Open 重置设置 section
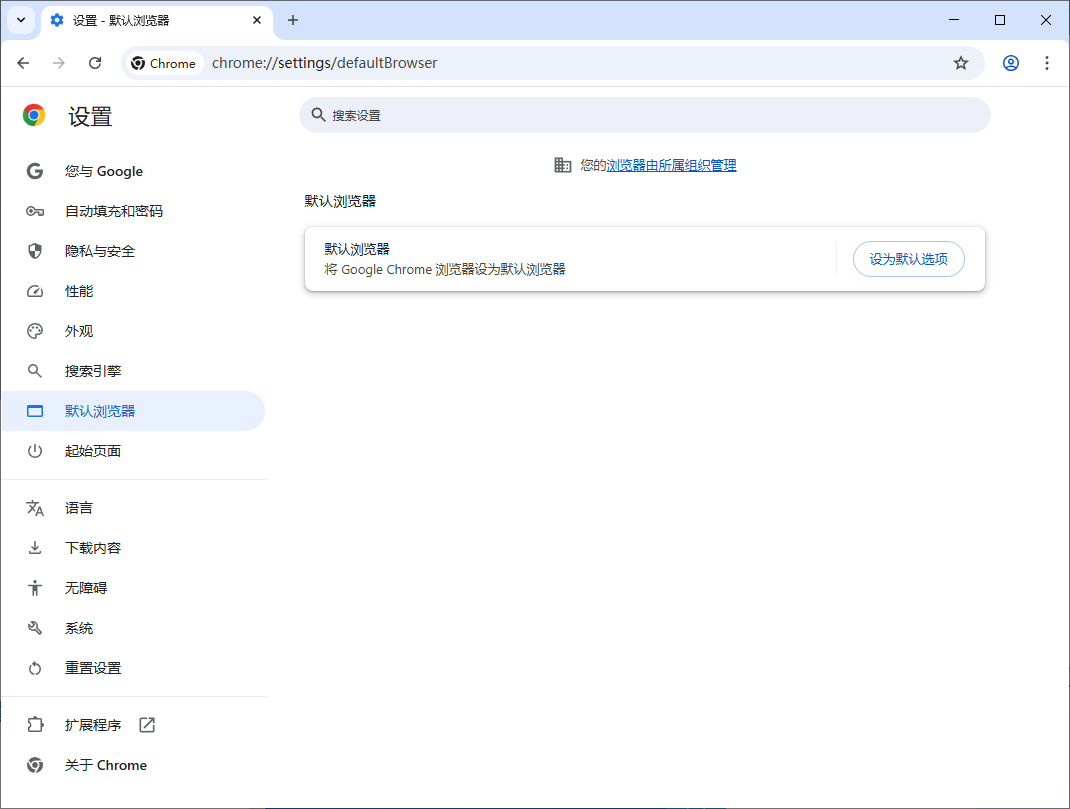Screen dimensions: 1070x809 click(133, 668)
